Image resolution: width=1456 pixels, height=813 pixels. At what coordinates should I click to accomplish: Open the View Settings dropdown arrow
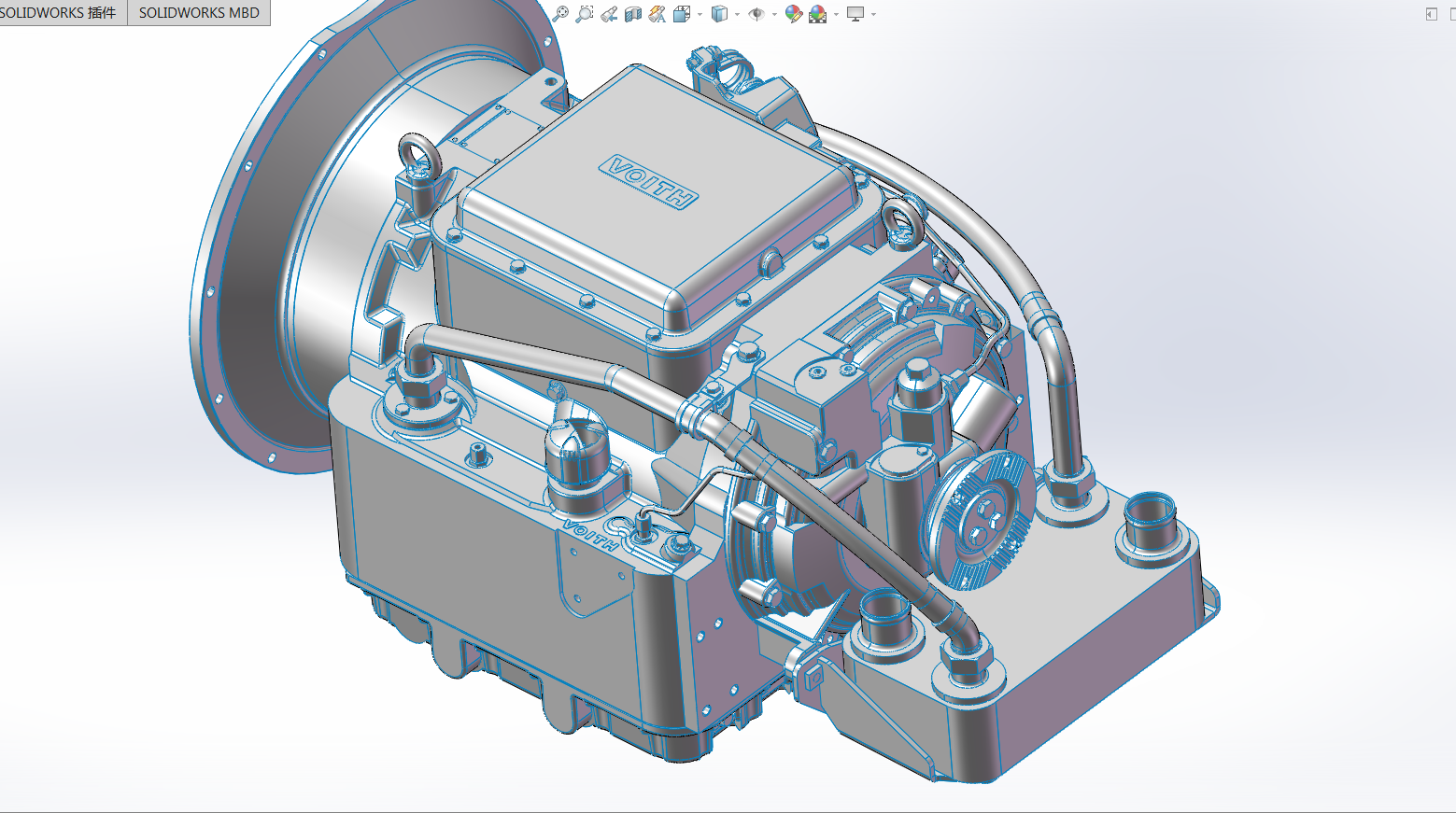(x=873, y=14)
